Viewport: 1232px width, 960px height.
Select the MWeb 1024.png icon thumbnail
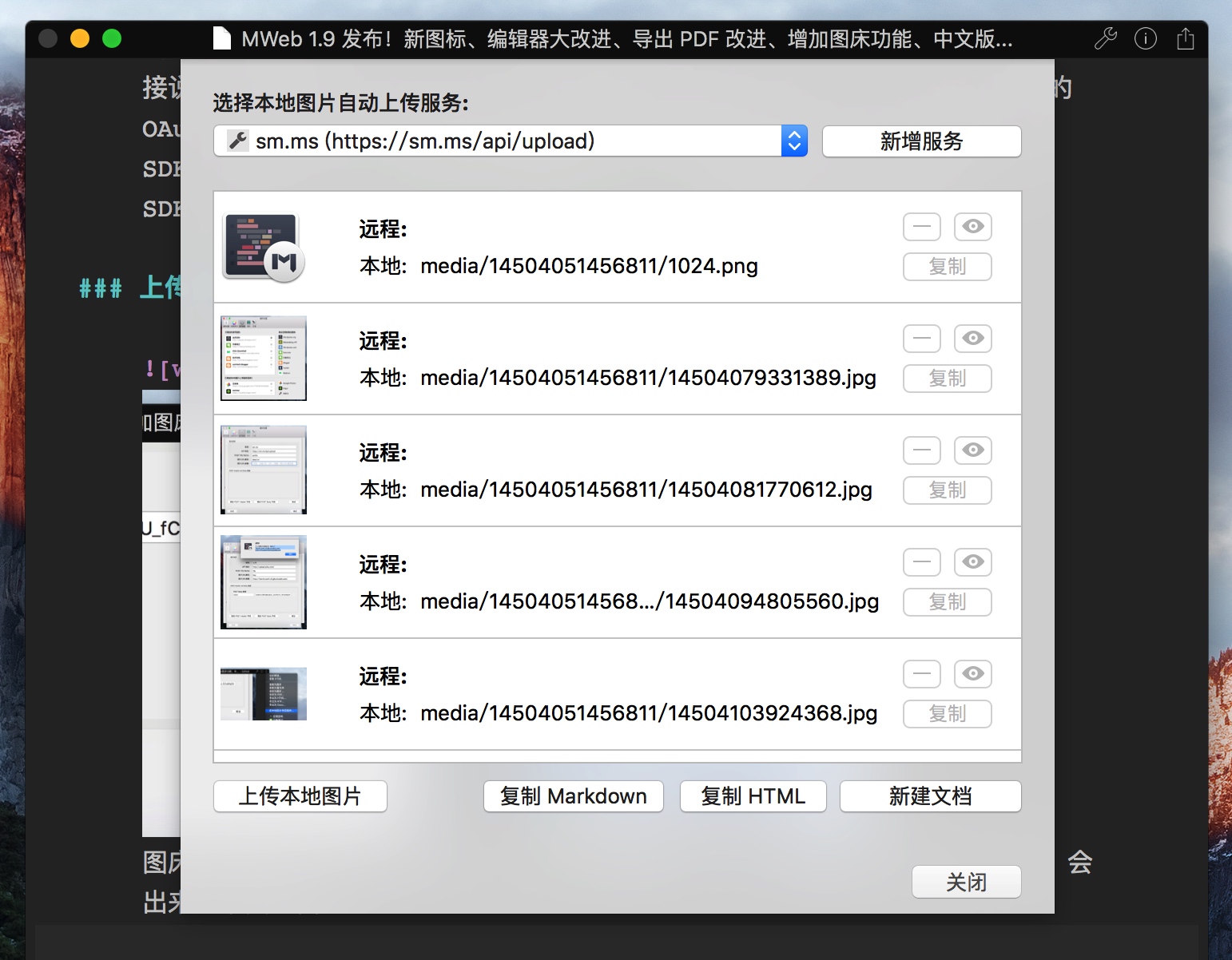264,247
